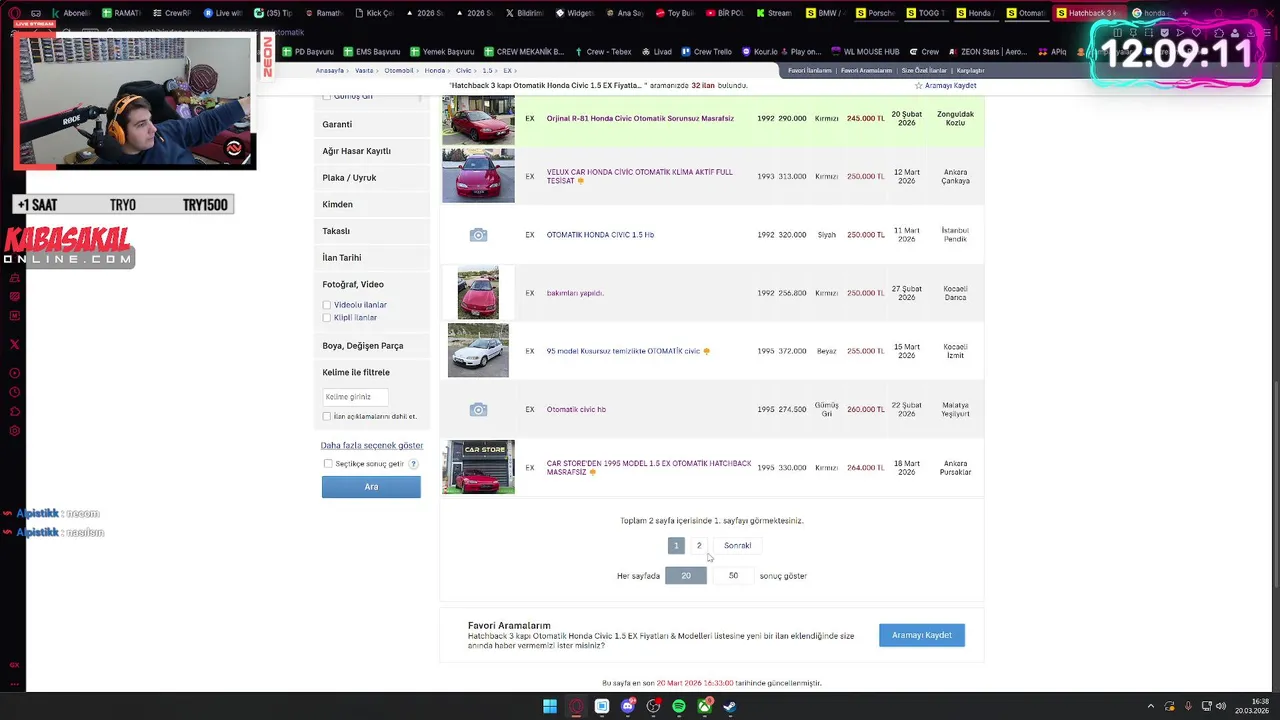Open the OBS icon in taskbar
Image resolution: width=1280 pixels, height=720 pixels.
point(653,706)
